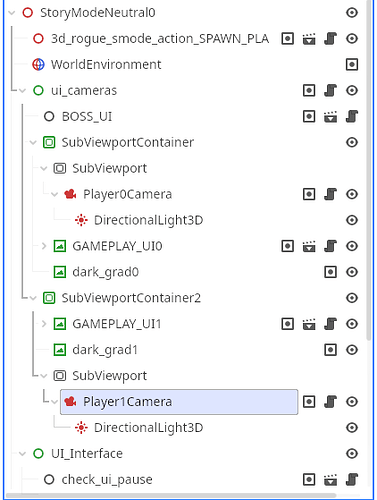This screenshot has width=377, height=500.
Task: Toggle ui_cameras visibility eye
Action: 352,90
